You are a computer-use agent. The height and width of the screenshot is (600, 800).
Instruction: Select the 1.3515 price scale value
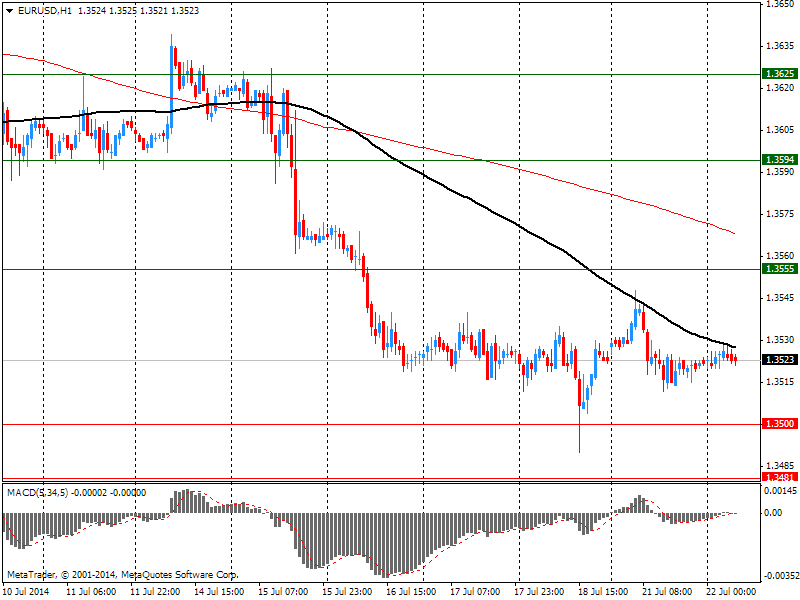pyautogui.click(x=781, y=382)
